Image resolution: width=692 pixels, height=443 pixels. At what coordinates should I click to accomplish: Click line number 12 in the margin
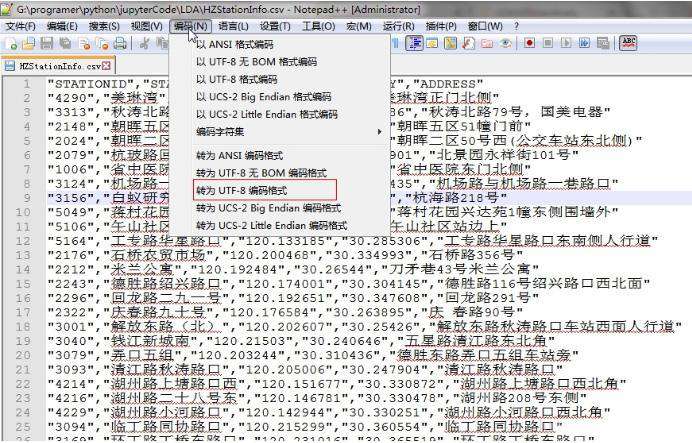pyautogui.click(x=24, y=241)
